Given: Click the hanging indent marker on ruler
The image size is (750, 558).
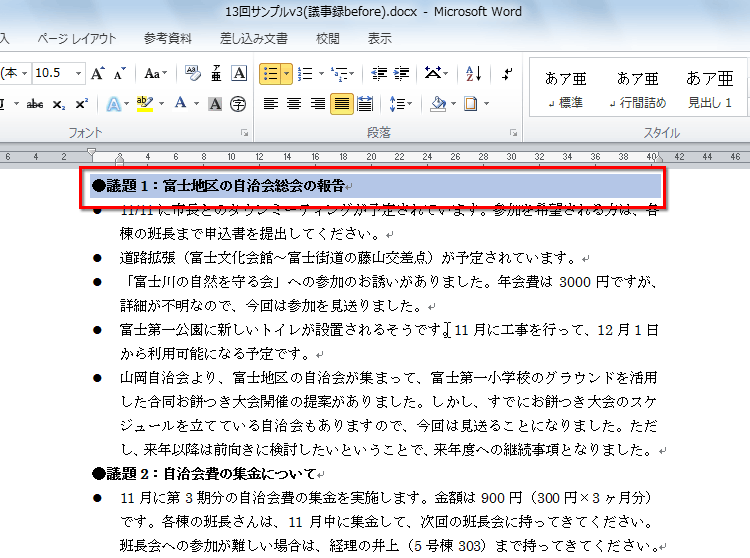Looking at the screenshot, I should click(120, 156).
